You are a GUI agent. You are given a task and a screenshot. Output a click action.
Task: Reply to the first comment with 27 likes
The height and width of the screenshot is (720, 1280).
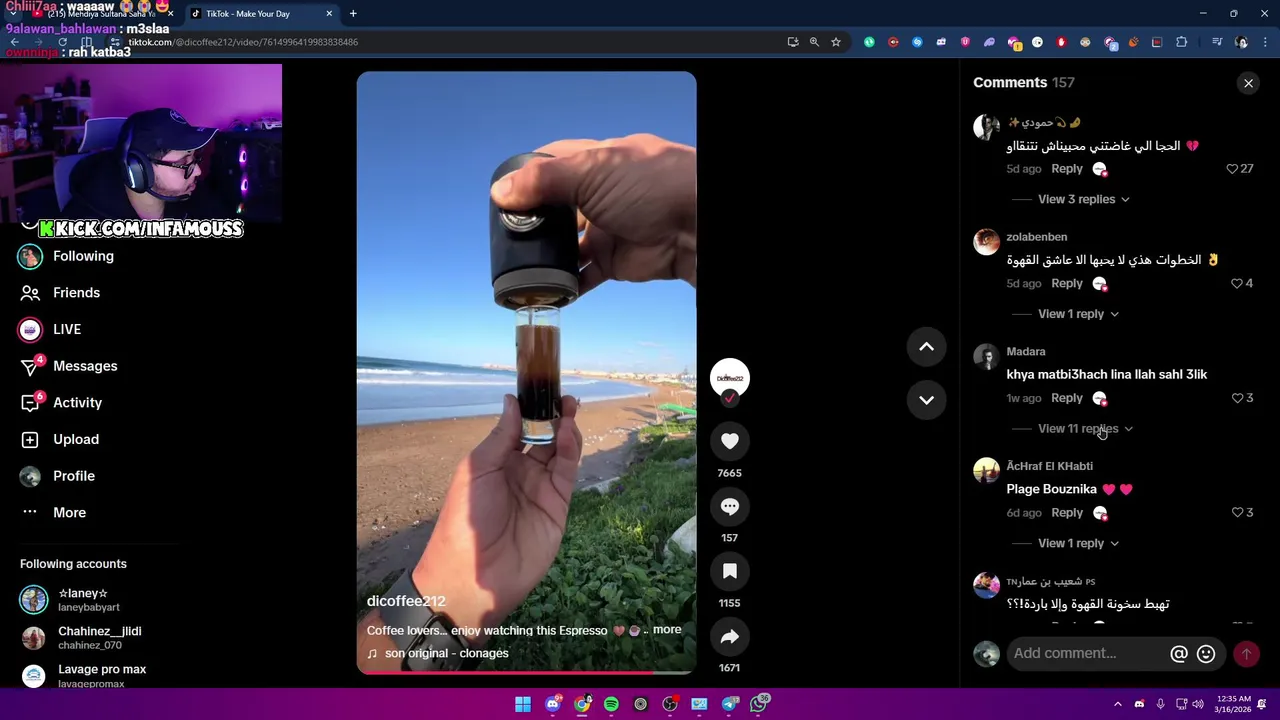(x=1067, y=169)
